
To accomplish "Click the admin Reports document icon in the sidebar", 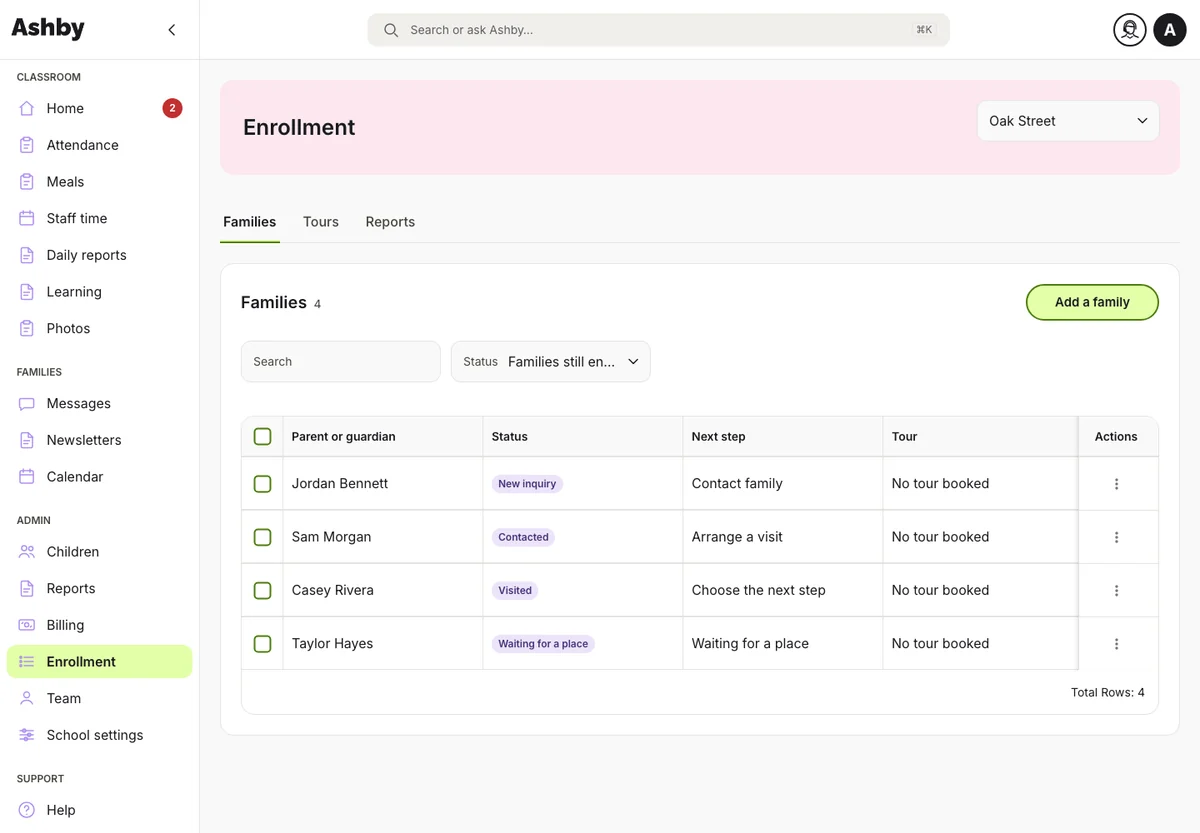I will click(27, 589).
